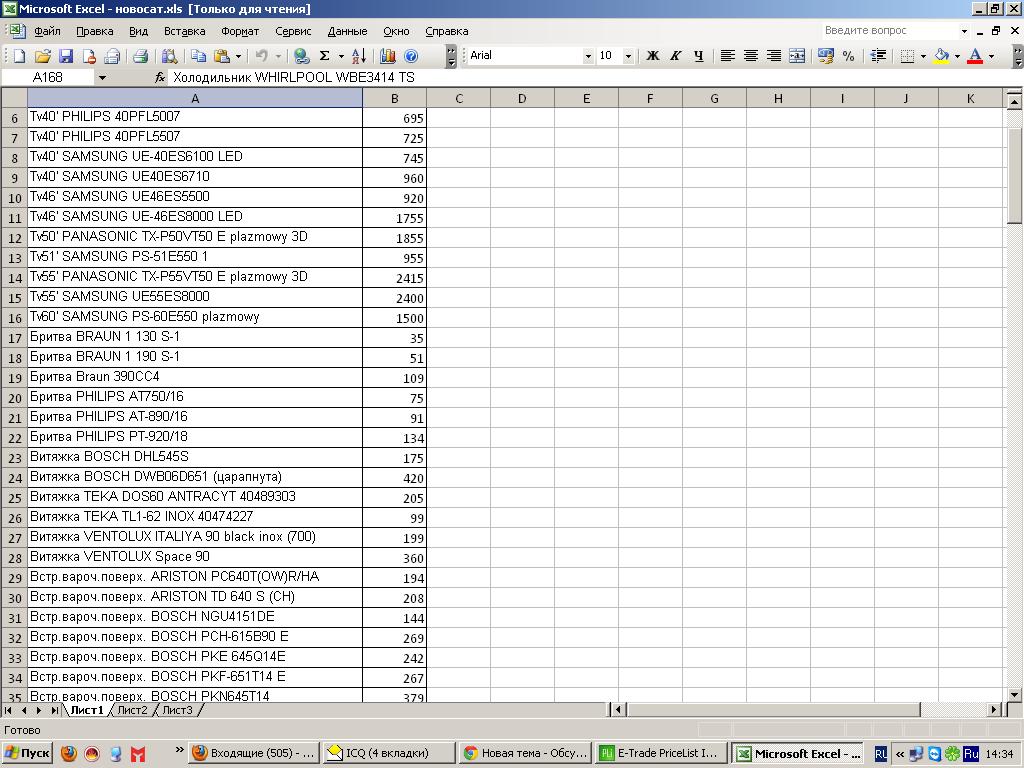Click in the Введите вопрос help box

889,31
